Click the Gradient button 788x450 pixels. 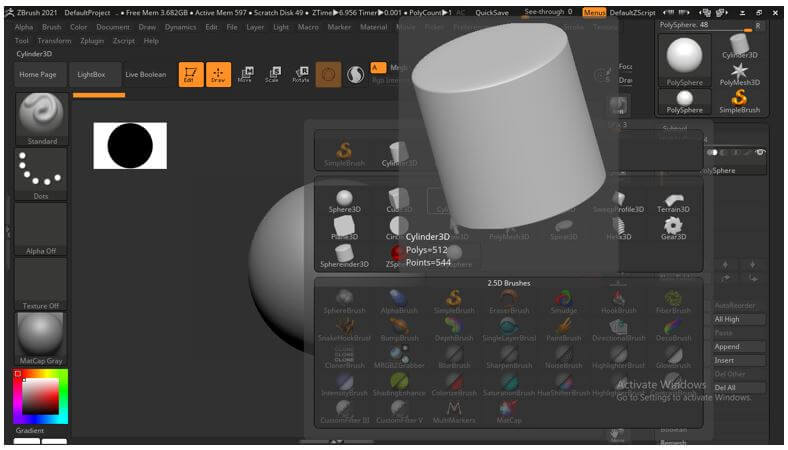[30, 430]
